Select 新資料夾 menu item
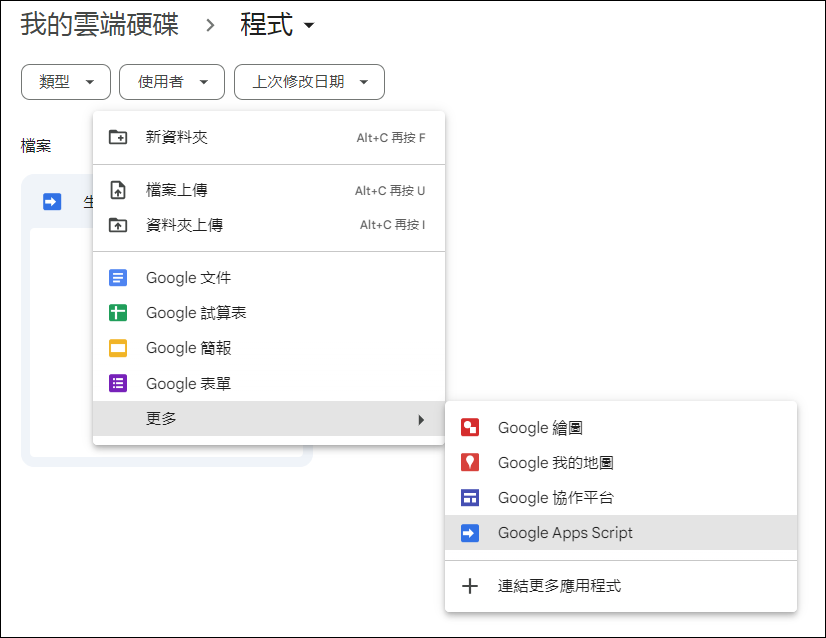This screenshot has height=638, width=826. click(269, 138)
